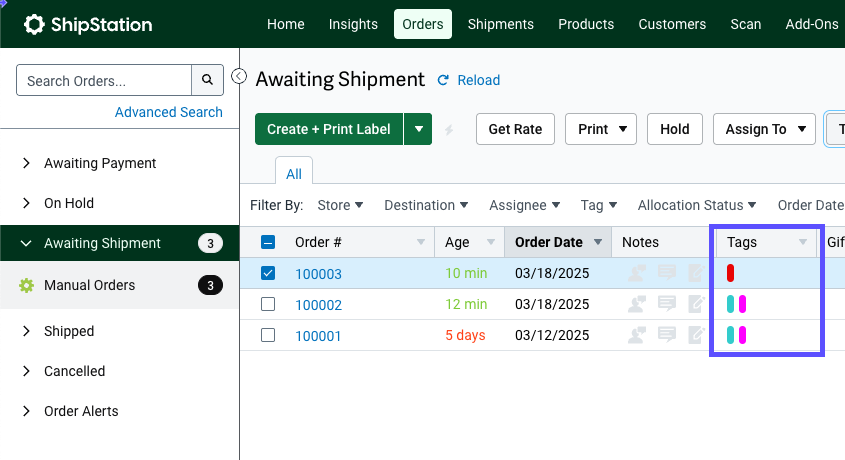Image resolution: width=845 pixels, height=460 pixels.
Task: Open the Assign To dropdown
Action: pyautogui.click(x=764, y=129)
